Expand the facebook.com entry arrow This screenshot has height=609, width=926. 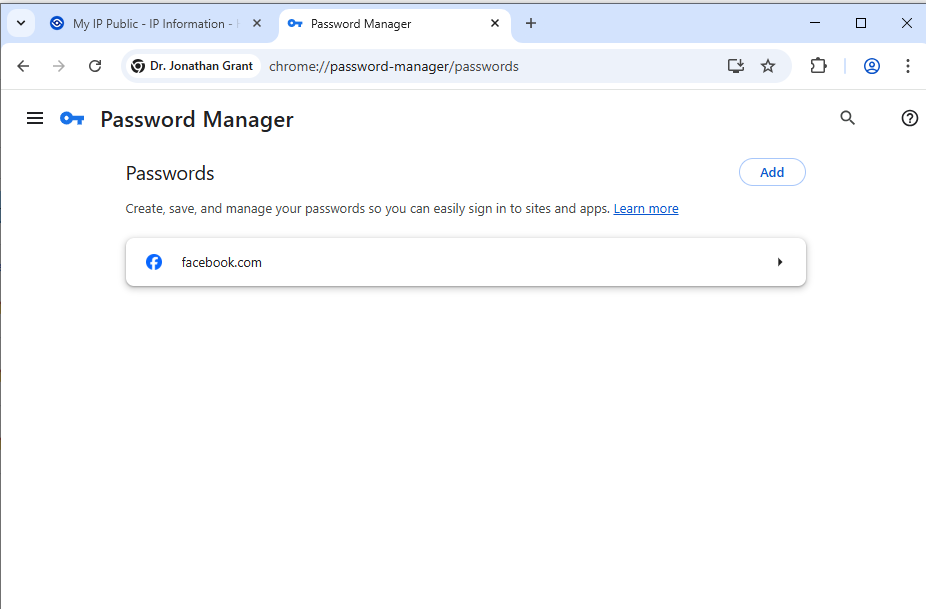point(780,262)
